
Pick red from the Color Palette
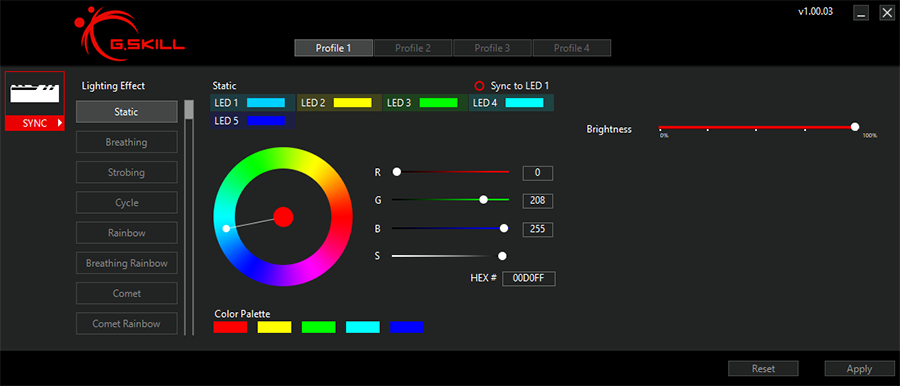pyautogui.click(x=230, y=327)
